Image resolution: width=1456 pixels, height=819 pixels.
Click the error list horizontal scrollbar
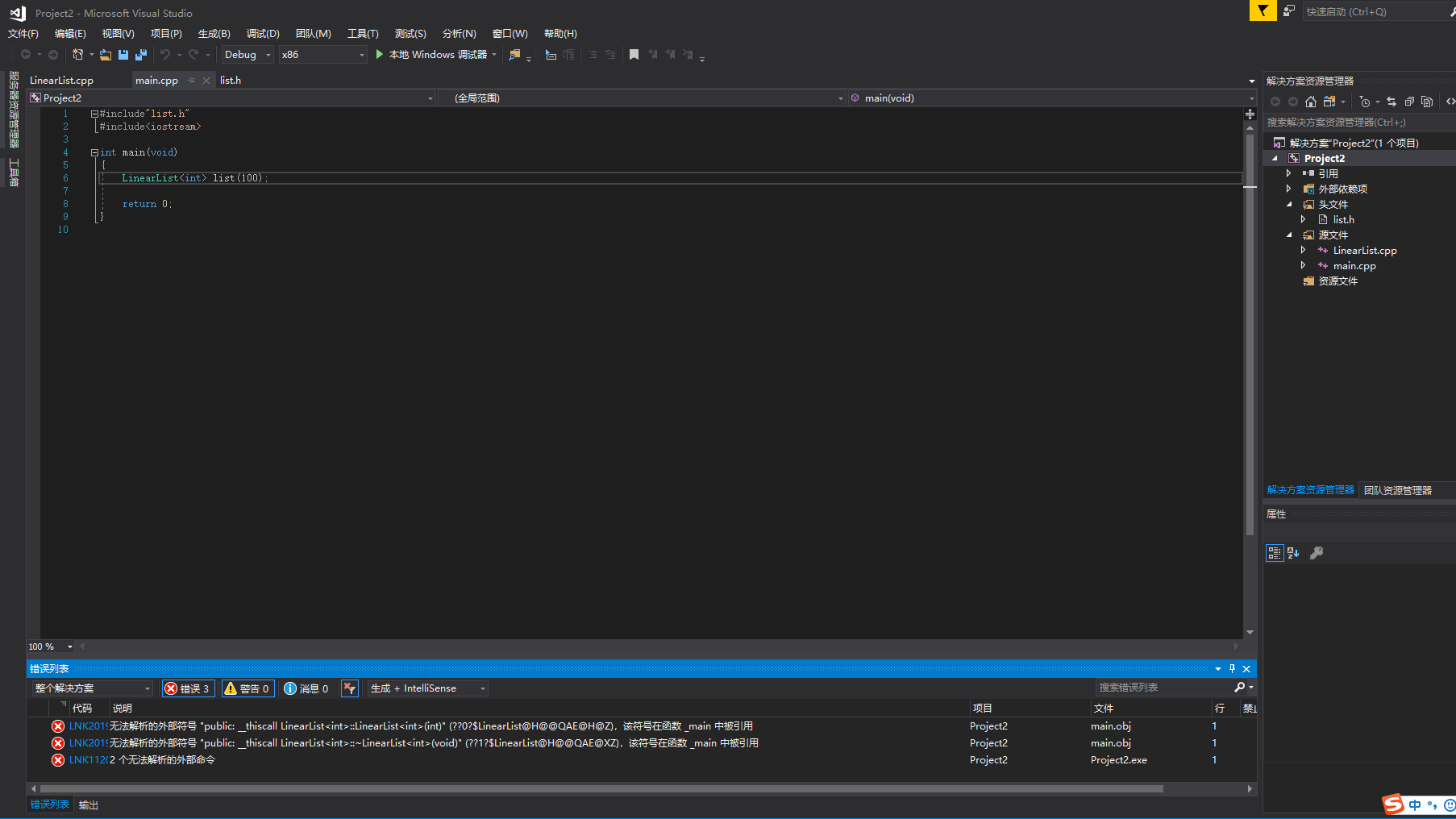coord(601,788)
